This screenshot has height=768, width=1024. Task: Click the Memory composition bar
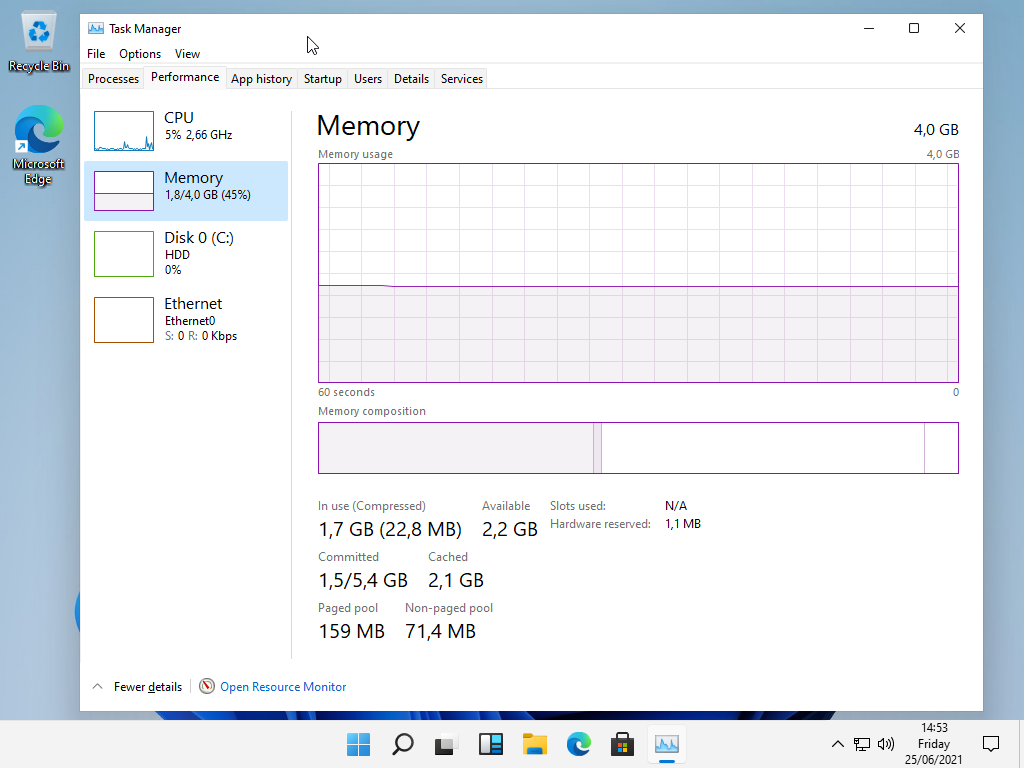click(638, 447)
